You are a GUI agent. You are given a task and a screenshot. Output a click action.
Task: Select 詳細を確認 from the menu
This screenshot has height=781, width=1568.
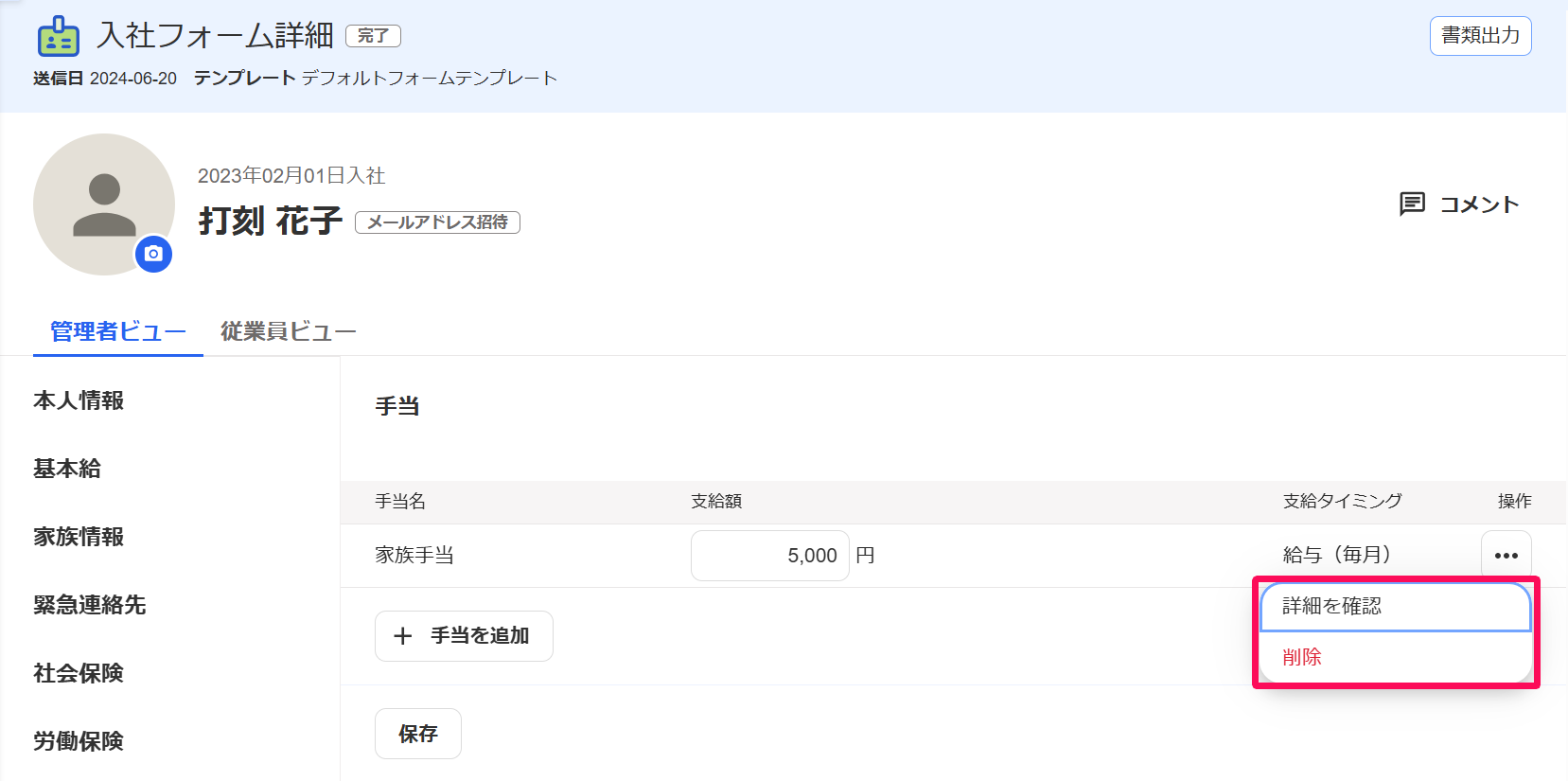[1395, 606]
